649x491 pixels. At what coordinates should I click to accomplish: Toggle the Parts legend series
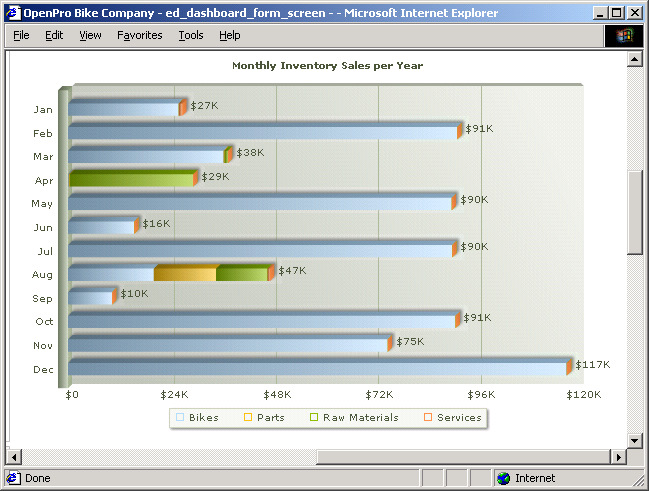coord(263,417)
